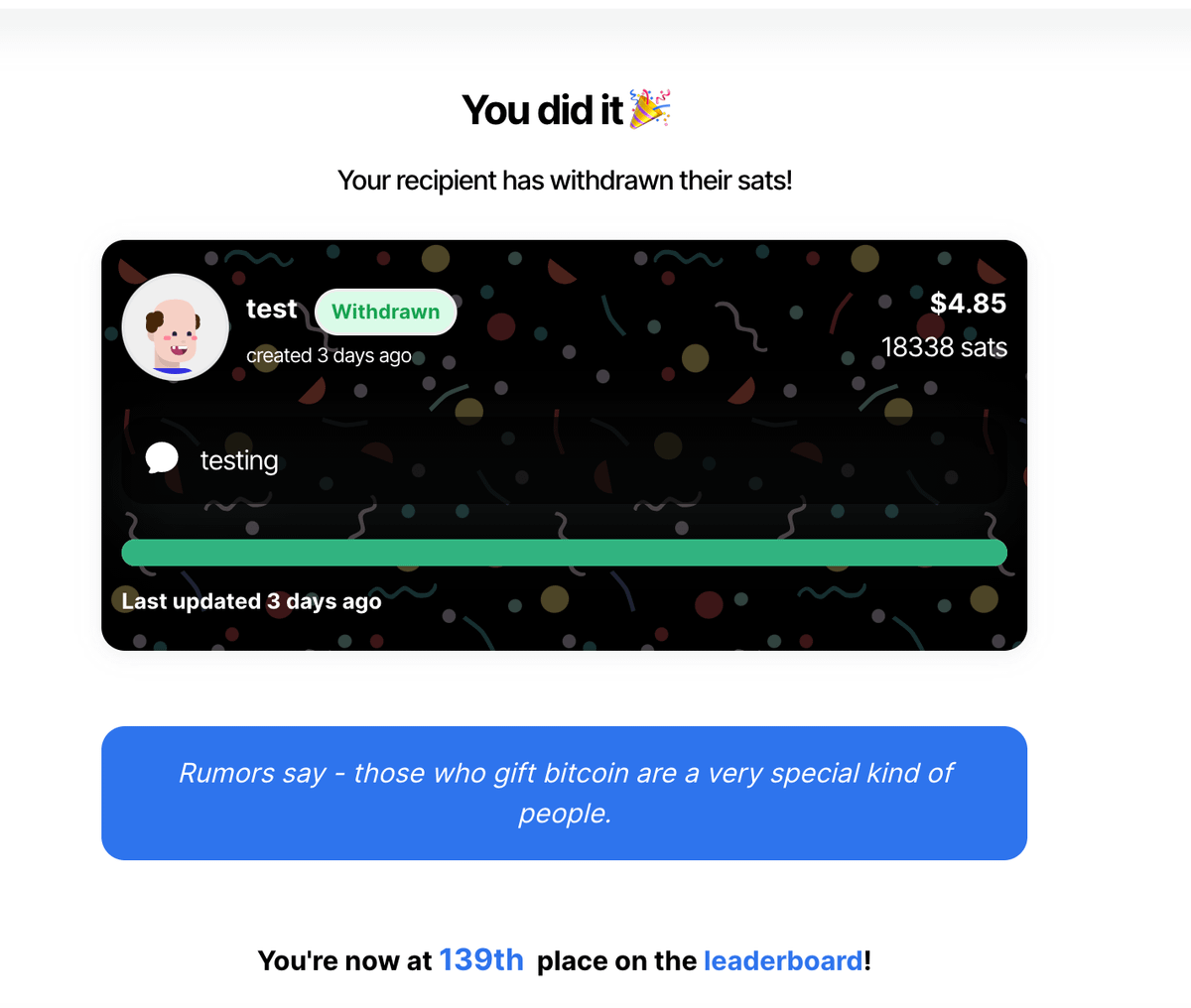
Task: Select the gift name "test"
Action: (x=271, y=309)
